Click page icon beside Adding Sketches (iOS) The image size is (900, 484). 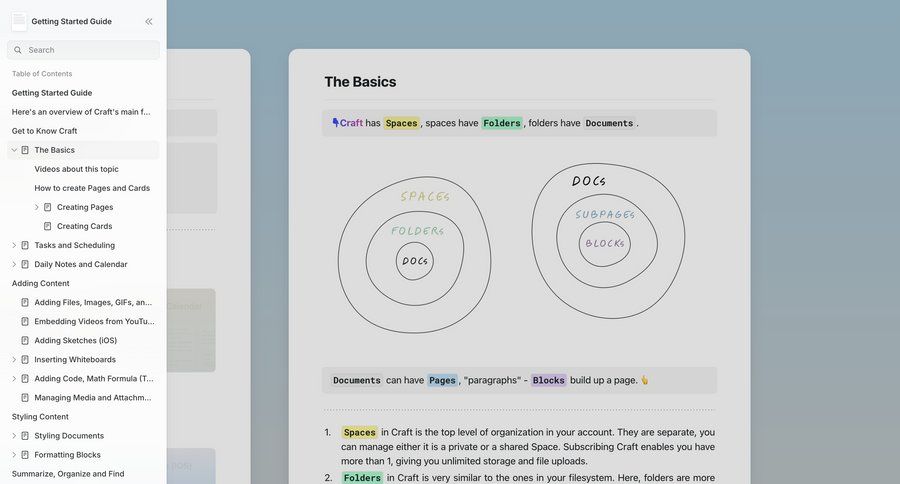25,340
